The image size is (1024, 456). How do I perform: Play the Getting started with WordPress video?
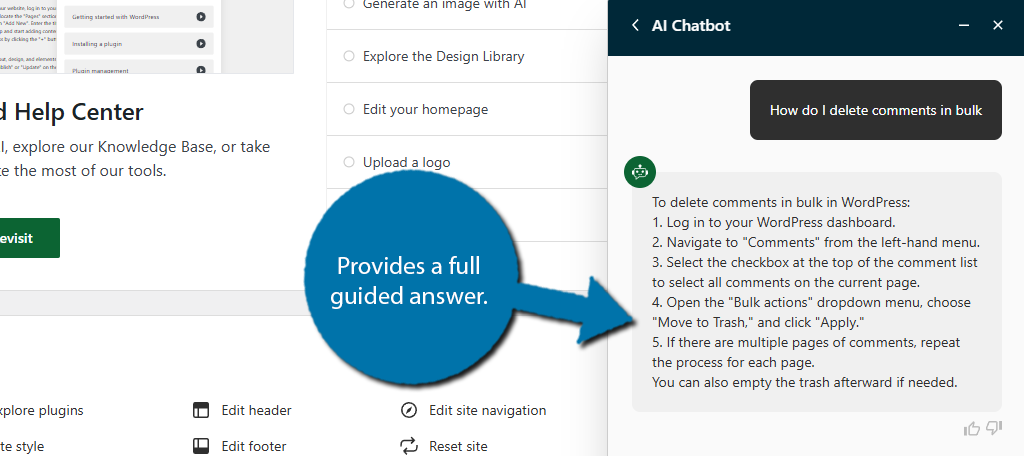point(201,17)
